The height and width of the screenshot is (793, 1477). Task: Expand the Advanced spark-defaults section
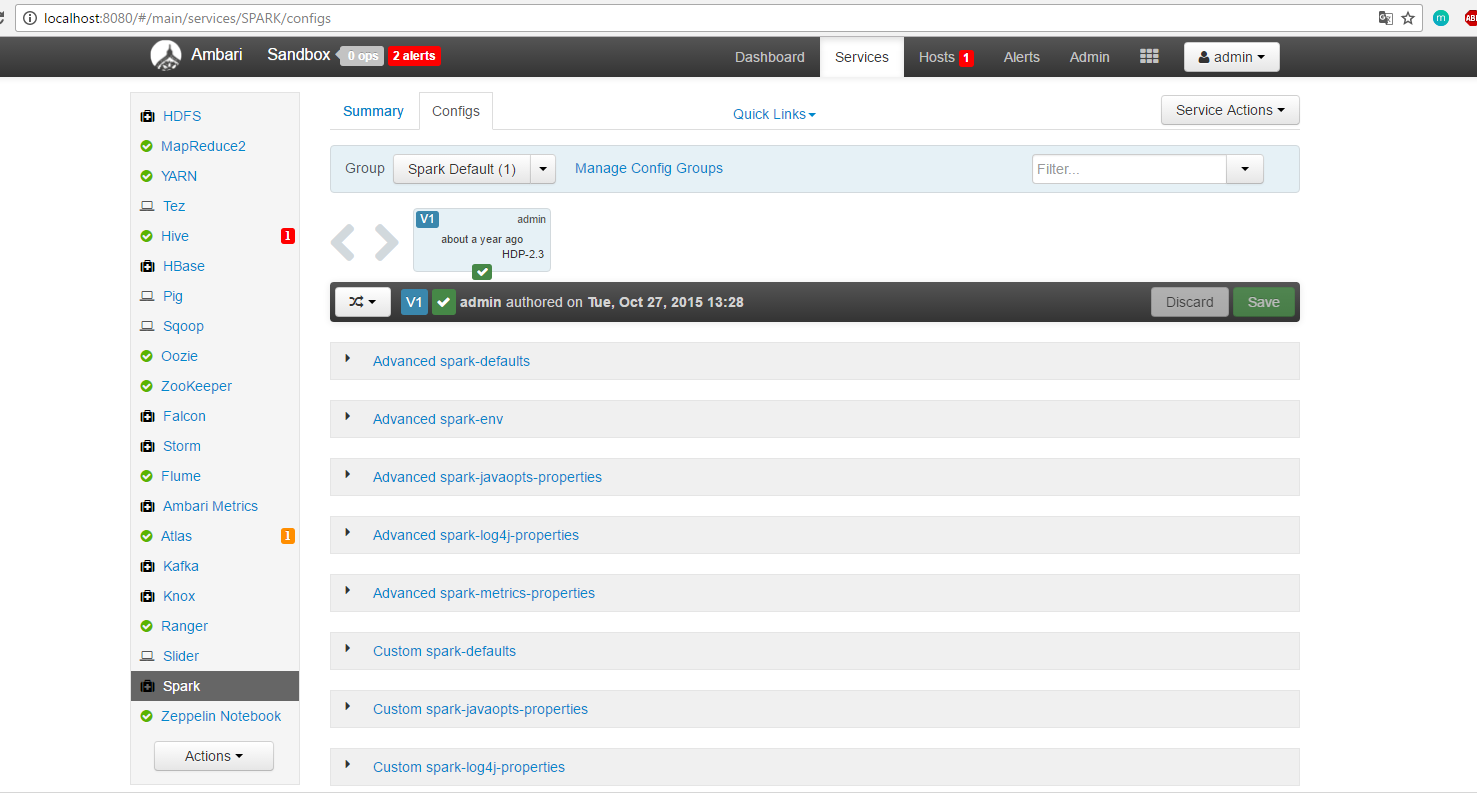(451, 361)
